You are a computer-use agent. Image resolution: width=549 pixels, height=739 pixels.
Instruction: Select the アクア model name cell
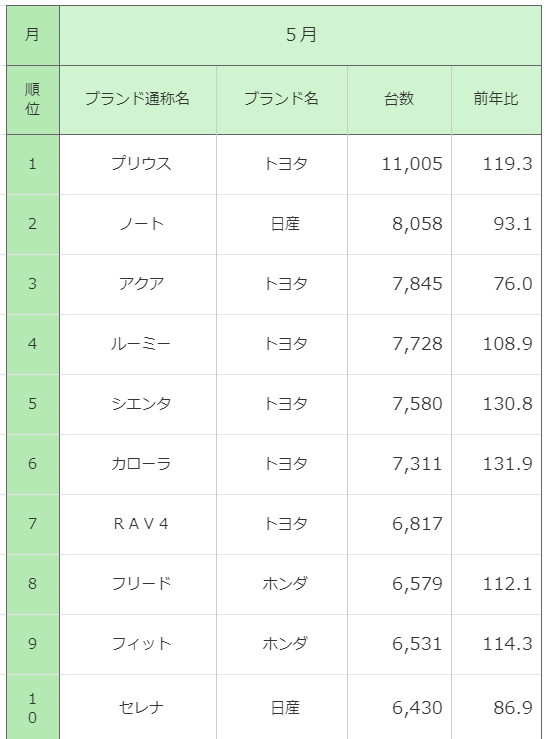coord(138,284)
